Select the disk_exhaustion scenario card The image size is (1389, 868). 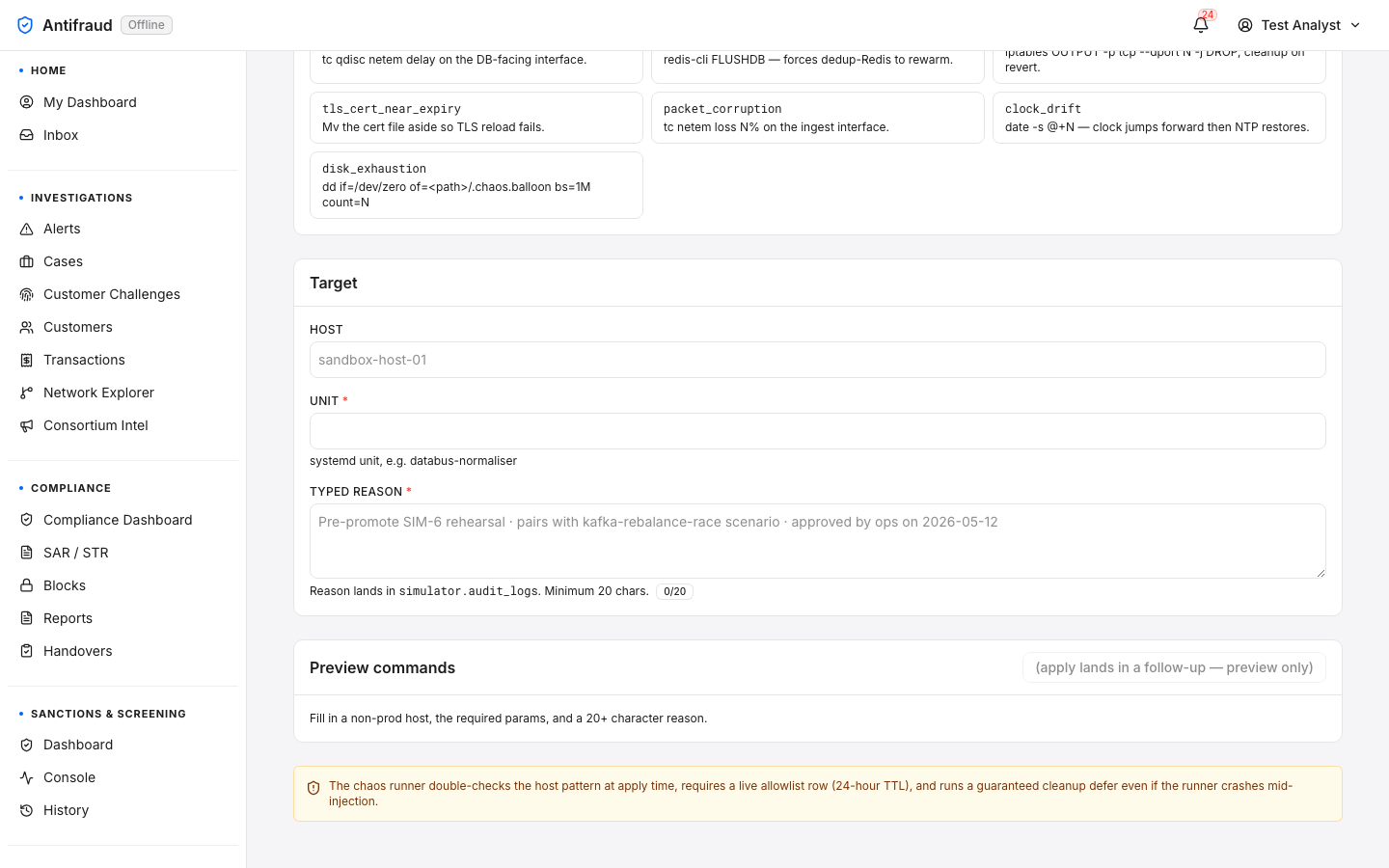coord(476,185)
